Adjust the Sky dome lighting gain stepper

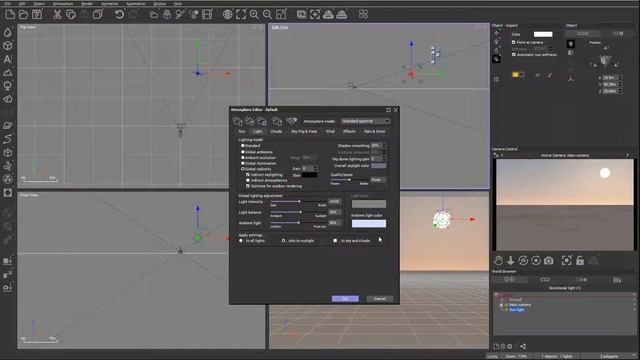click(384, 159)
